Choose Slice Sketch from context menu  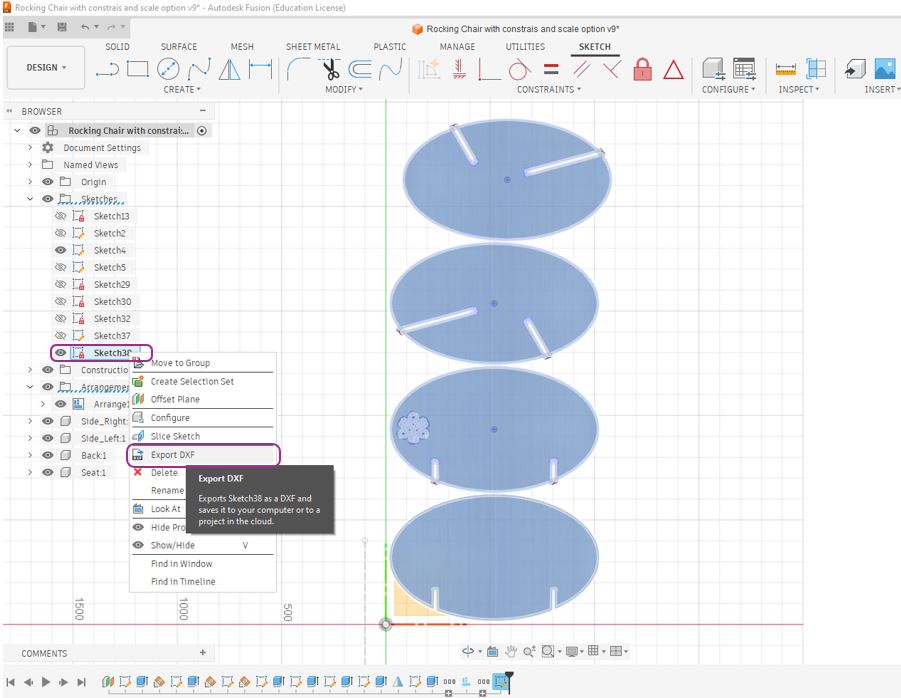tap(203, 436)
